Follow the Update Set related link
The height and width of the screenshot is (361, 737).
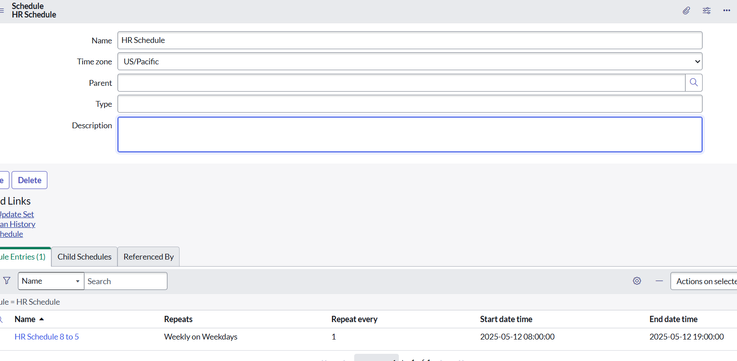(x=16, y=214)
